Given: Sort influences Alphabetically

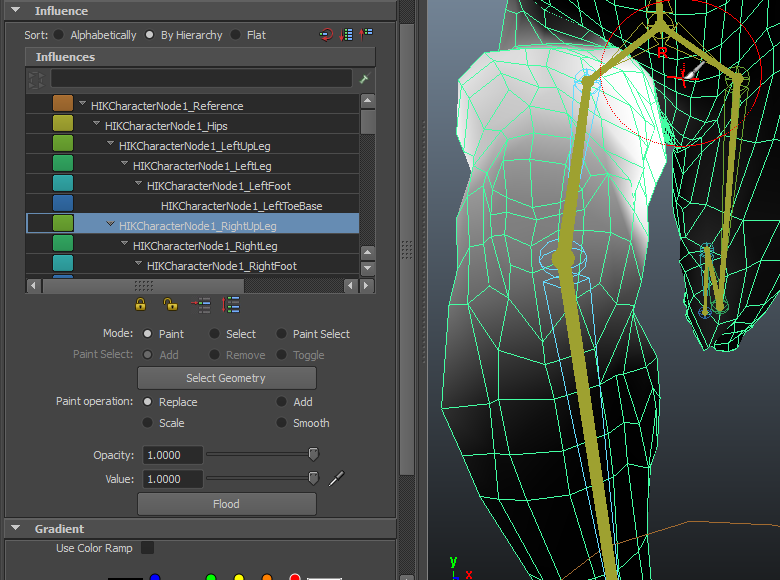Looking at the screenshot, I should coord(59,35).
